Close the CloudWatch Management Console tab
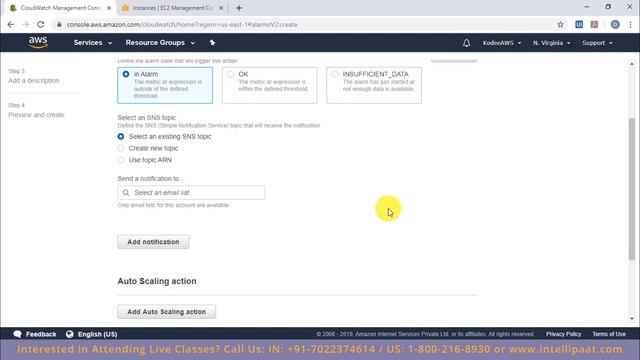The image size is (640, 360). (x=109, y=8)
